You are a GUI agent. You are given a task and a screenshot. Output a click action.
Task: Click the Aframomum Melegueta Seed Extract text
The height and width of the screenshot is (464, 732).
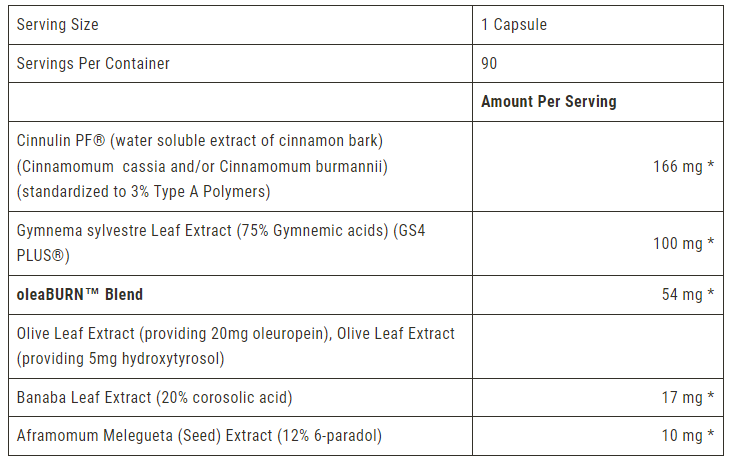[199, 436]
